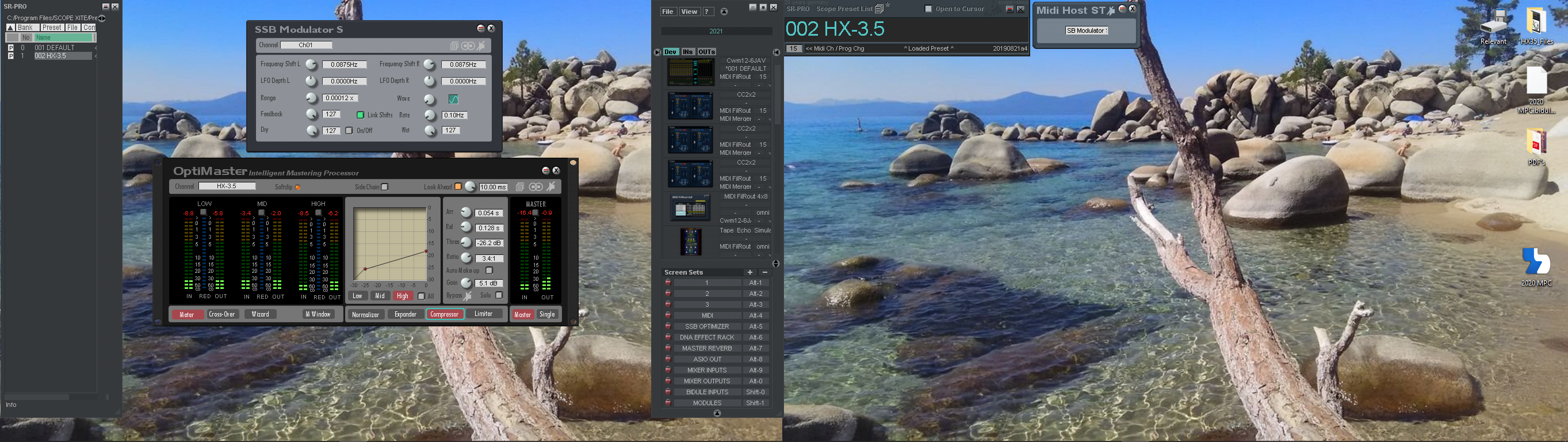The width and height of the screenshot is (1568, 442).
Task: Enable the Auto Make up checkbox
Action: [489, 270]
